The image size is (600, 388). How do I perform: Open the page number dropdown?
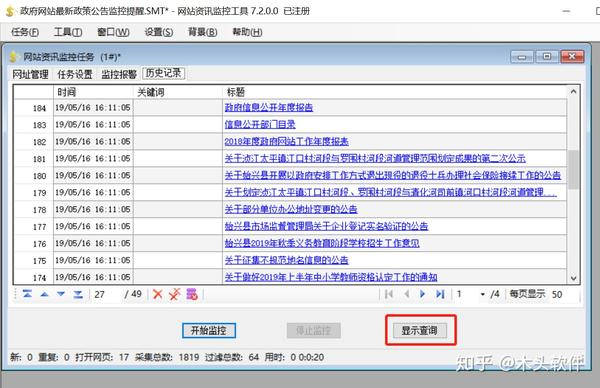(483, 294)
